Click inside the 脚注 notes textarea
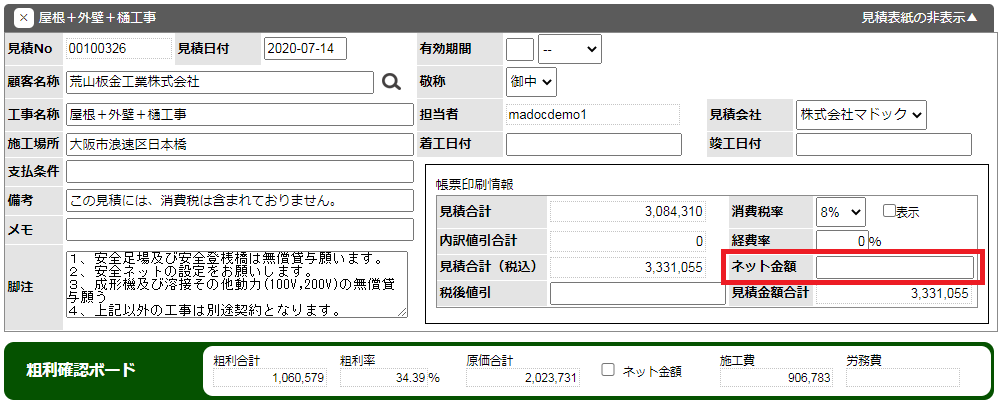Image resolution: width=1002 pixels, height=403 pixels. (x=236, y=285)
